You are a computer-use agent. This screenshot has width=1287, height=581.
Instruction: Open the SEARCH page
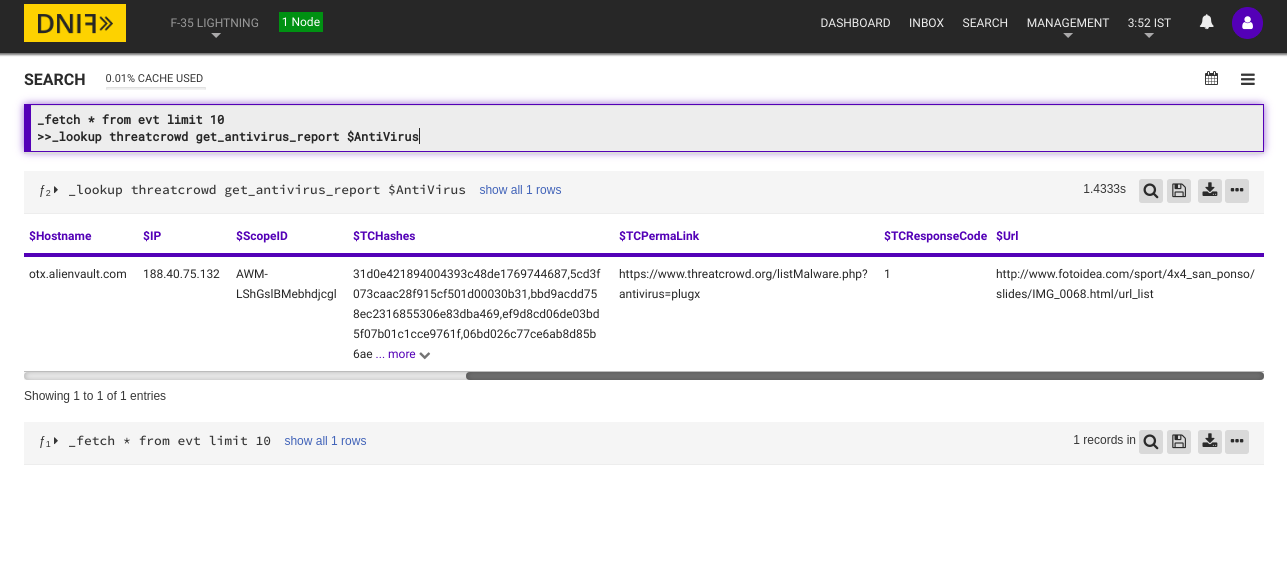pos(985,23)
